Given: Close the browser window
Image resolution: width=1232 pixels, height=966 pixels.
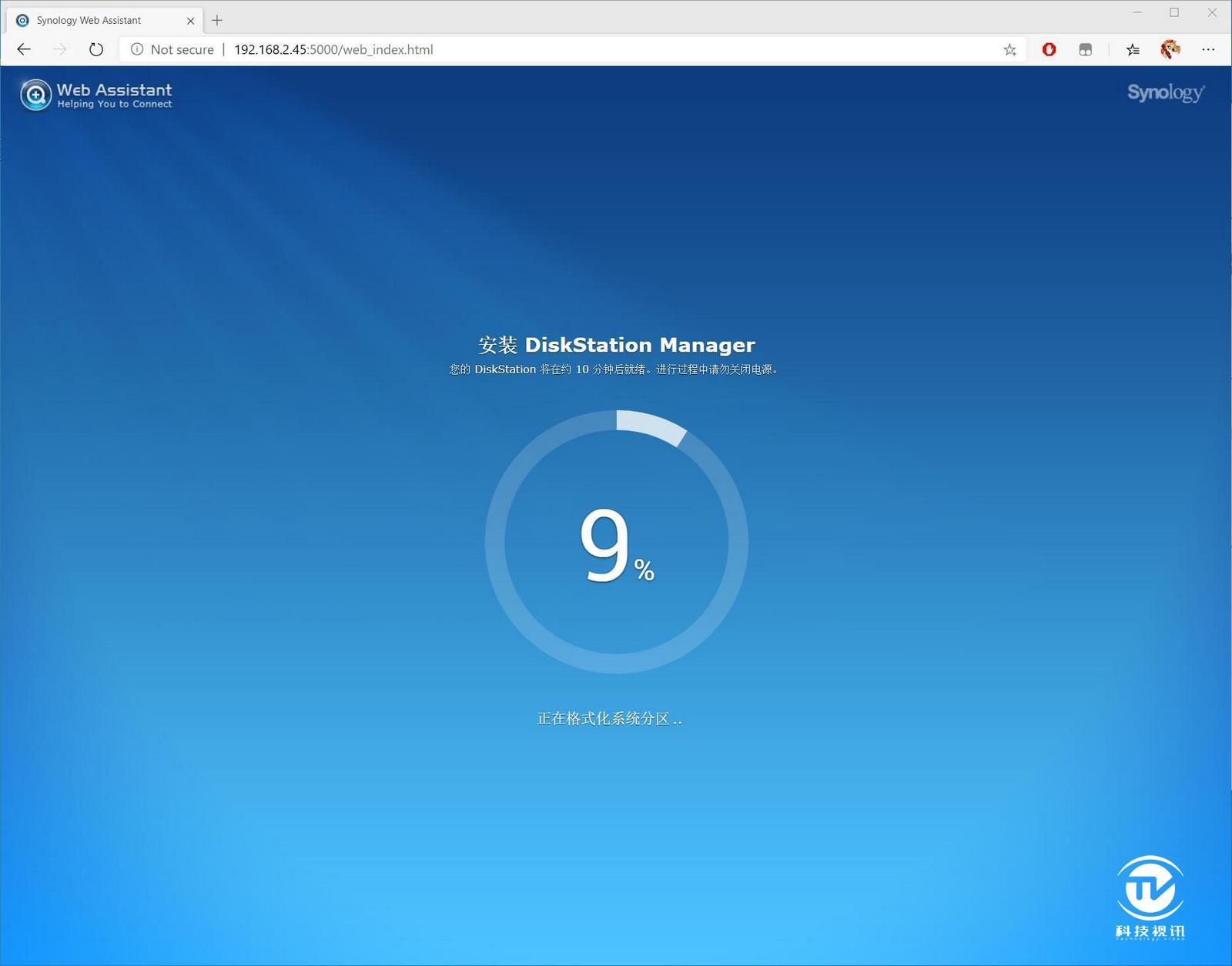Looking at the screenshot, I should 1212,12.
